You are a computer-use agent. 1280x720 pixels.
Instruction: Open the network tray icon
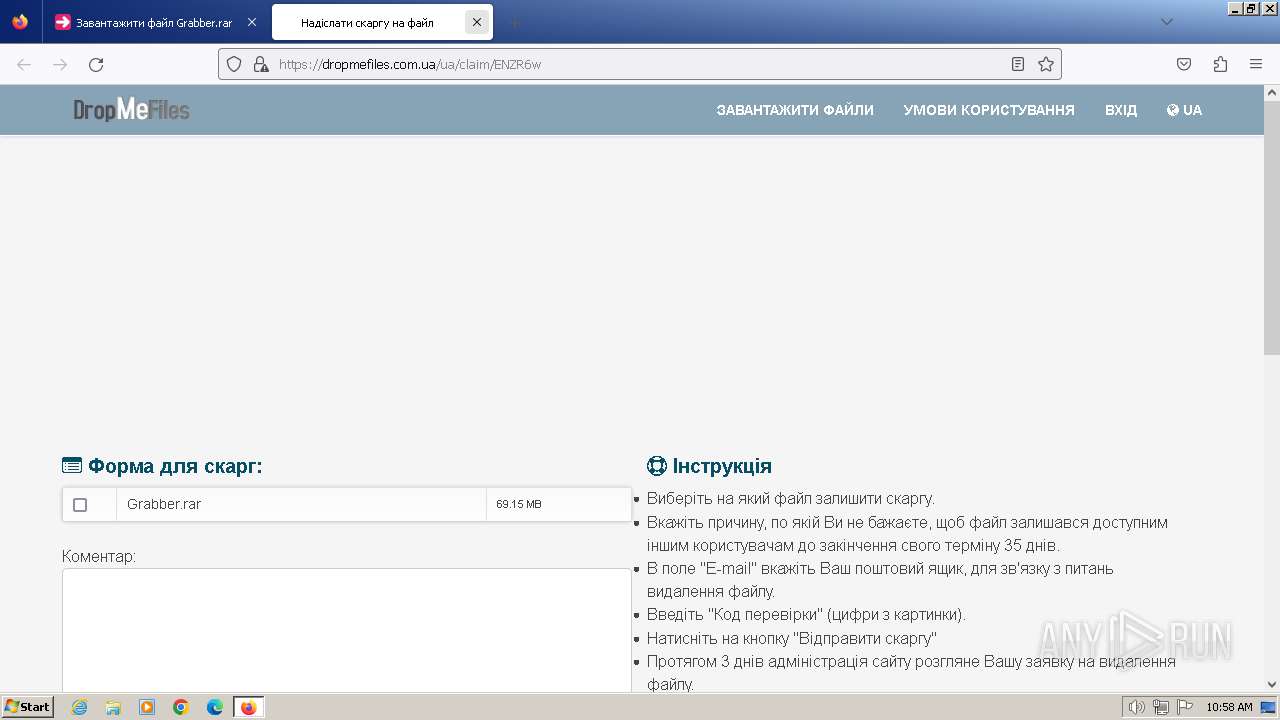(x=1161, y=707)
